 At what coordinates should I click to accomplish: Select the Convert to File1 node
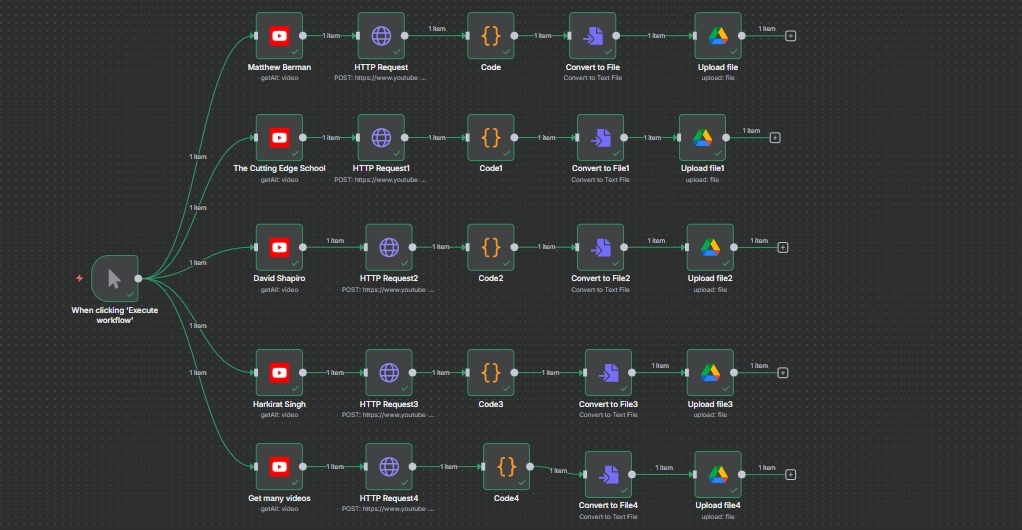point(600,138)
